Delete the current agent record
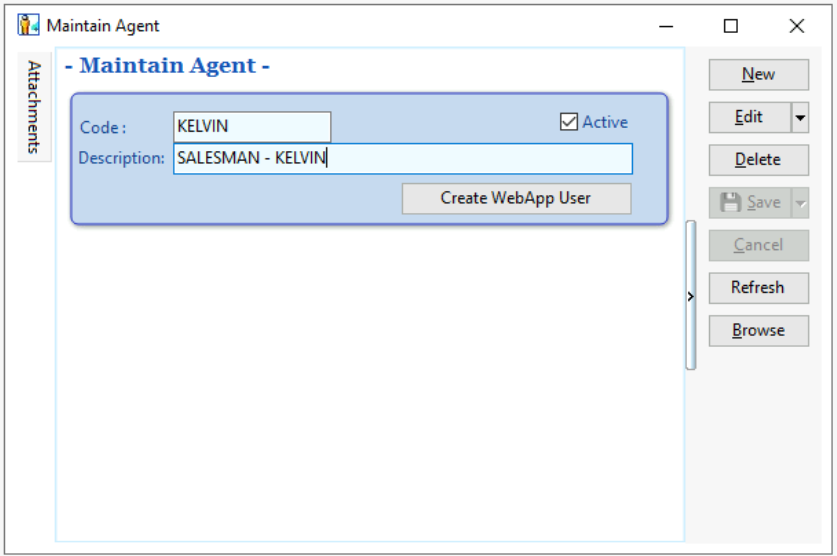This screenshot has width=837, height=556. click(758, 160)
